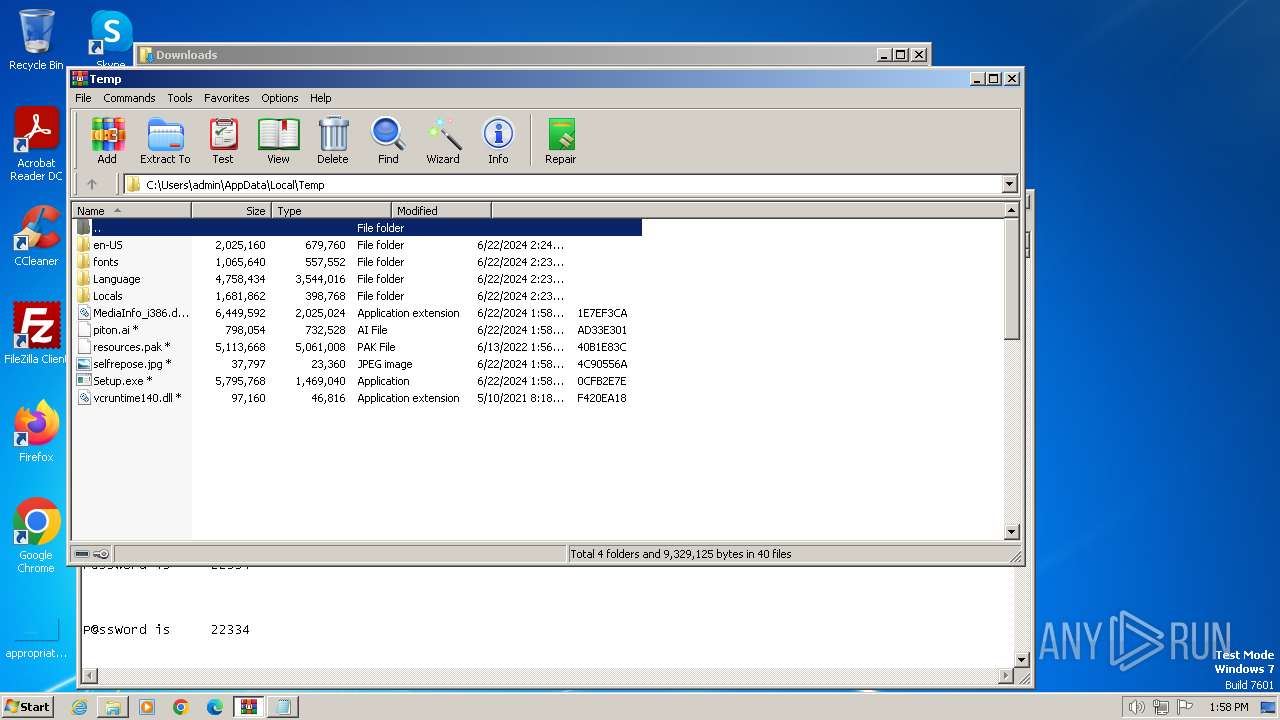Sort by Name column header
Screen dimensions: 1280x720
pos(131,211)
